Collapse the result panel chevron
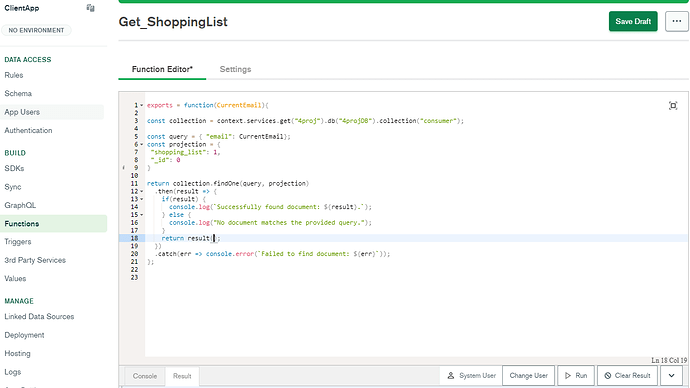The width and height of the screenshot is (690, 388). coord(672,376)
